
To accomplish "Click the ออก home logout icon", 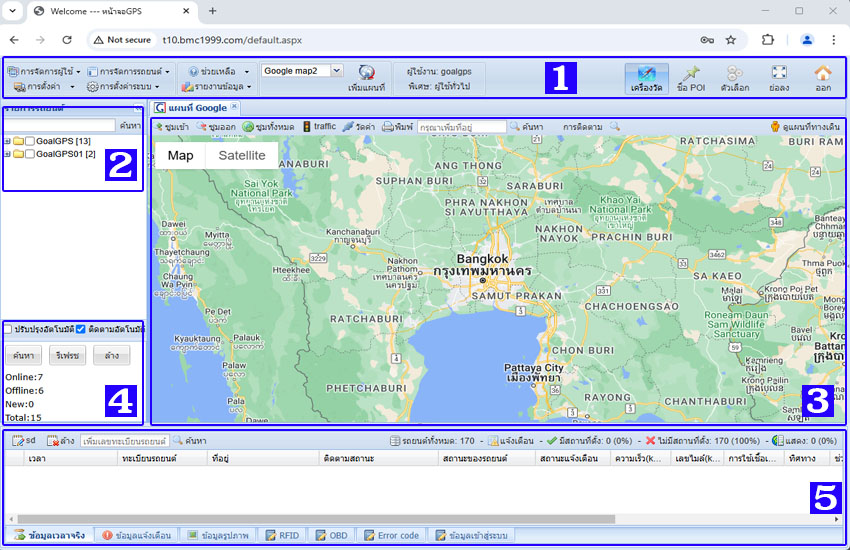I will pyautogui.click(x=823, y=79).
